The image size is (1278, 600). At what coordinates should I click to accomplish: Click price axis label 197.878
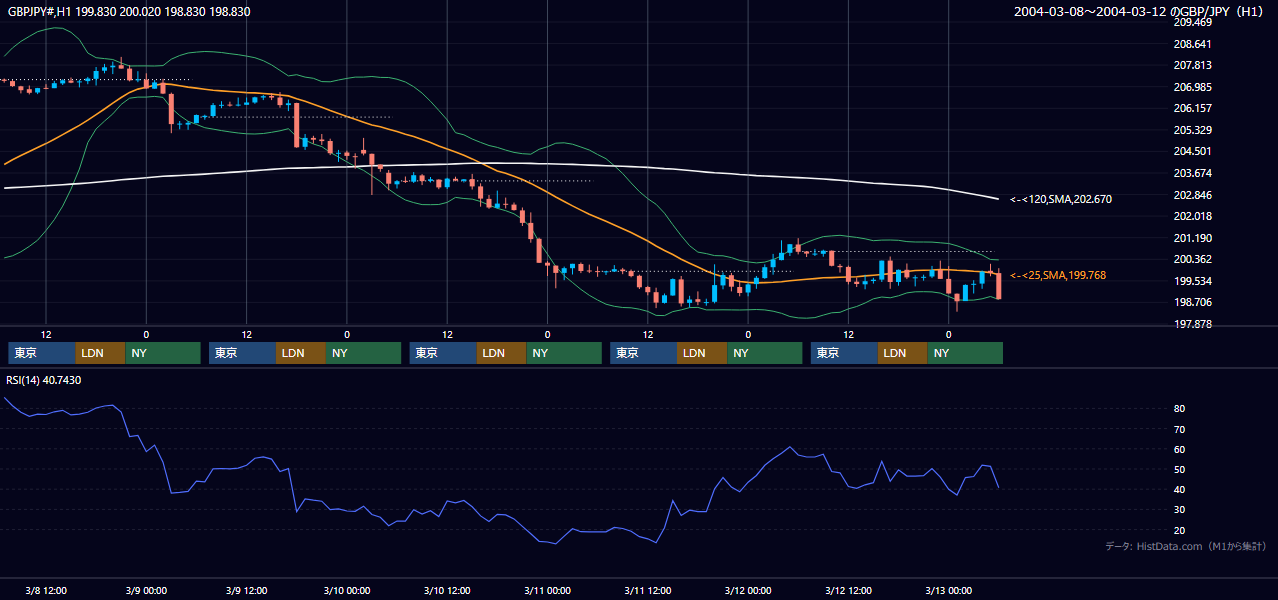(x=1192, y=324)
